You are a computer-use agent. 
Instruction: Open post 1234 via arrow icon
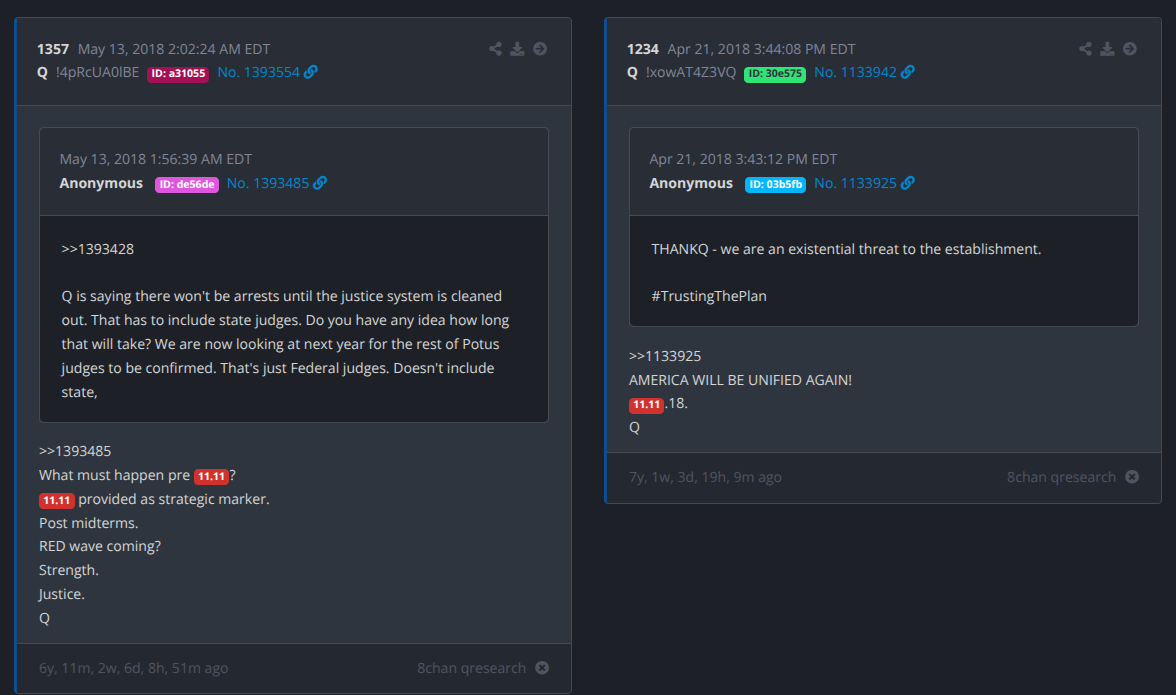pos(1130,49)
